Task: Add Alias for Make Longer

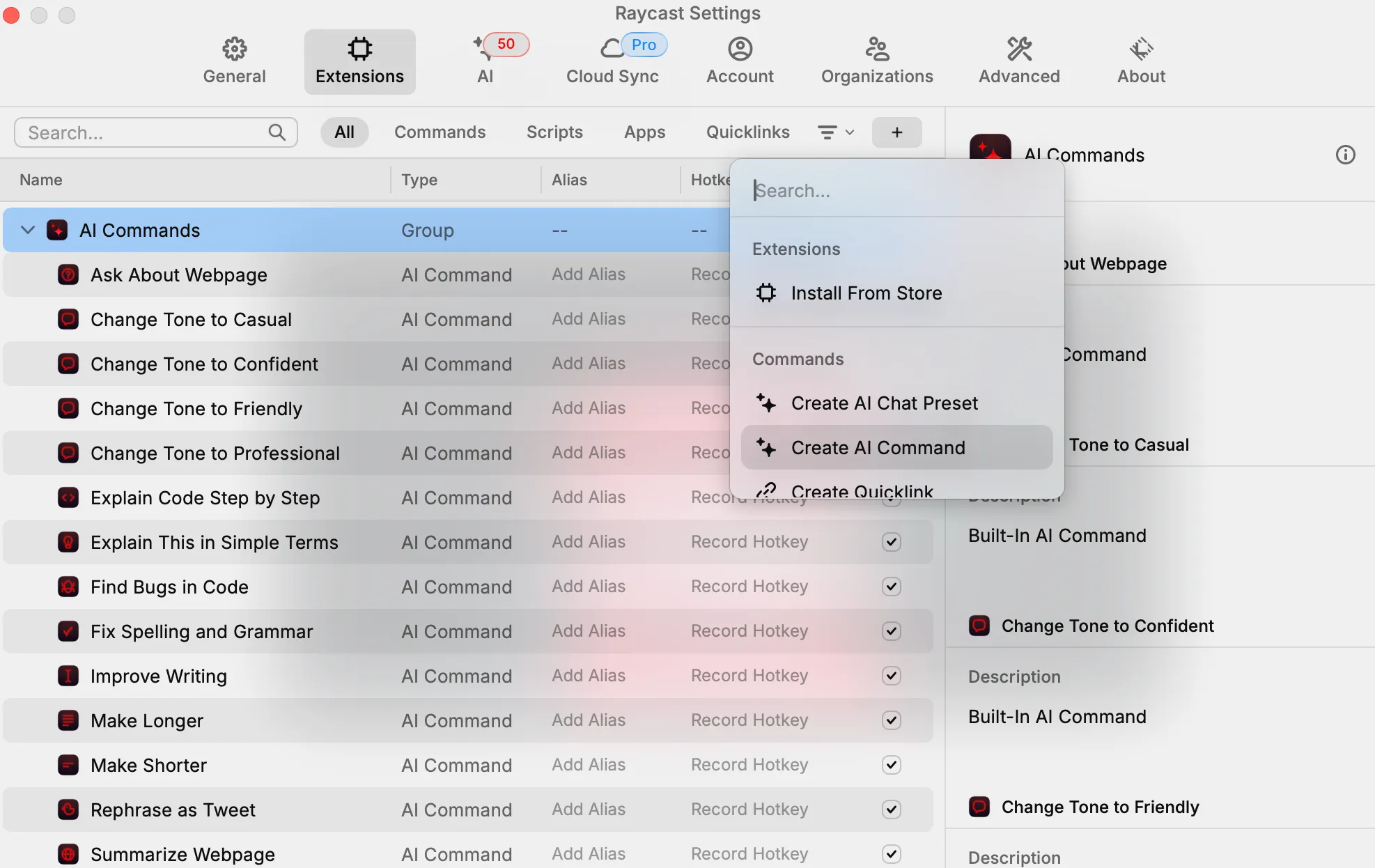Action: [x=589, y=720]
